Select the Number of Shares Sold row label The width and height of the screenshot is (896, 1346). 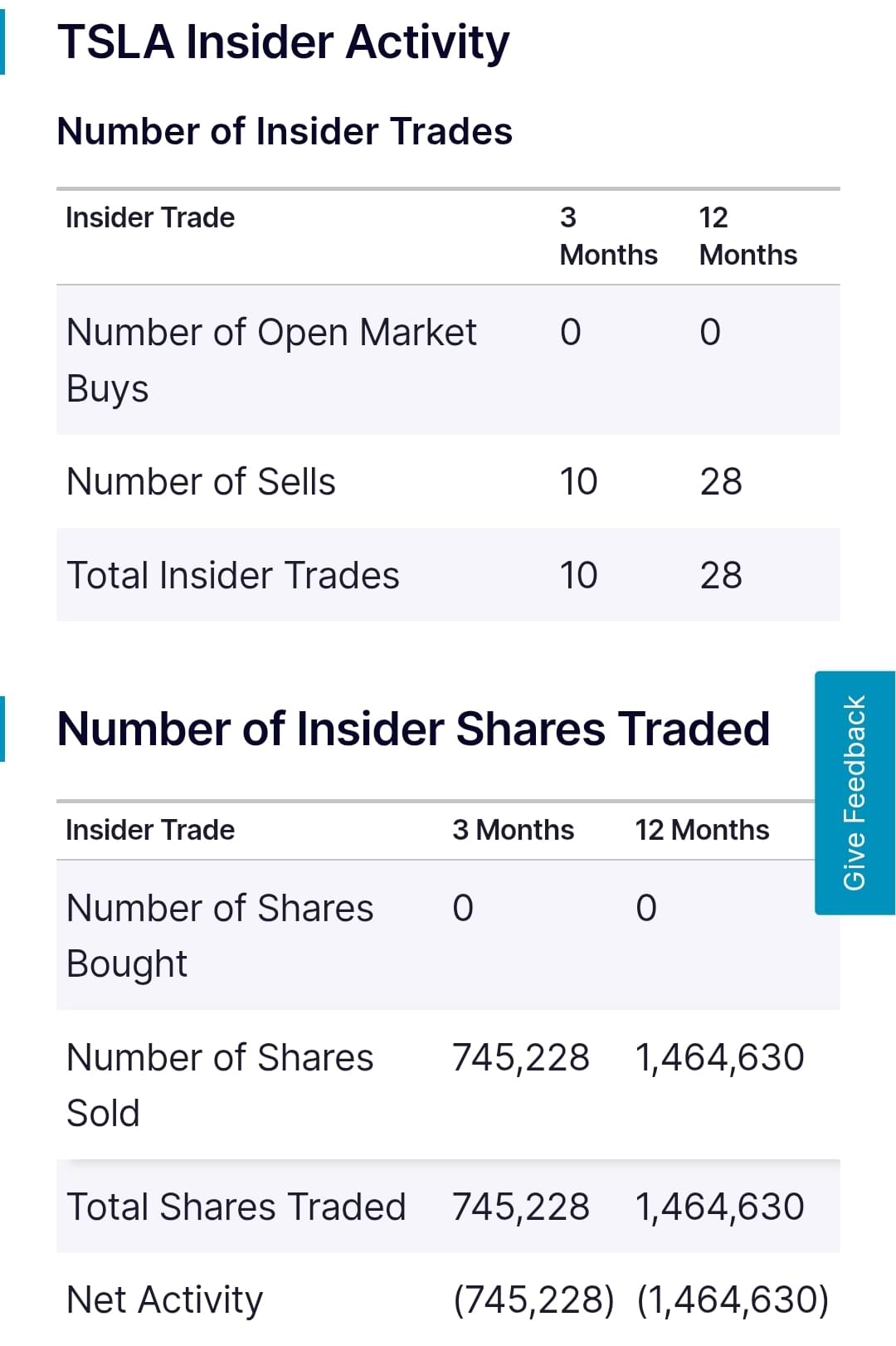click(x=220, y=1085)
